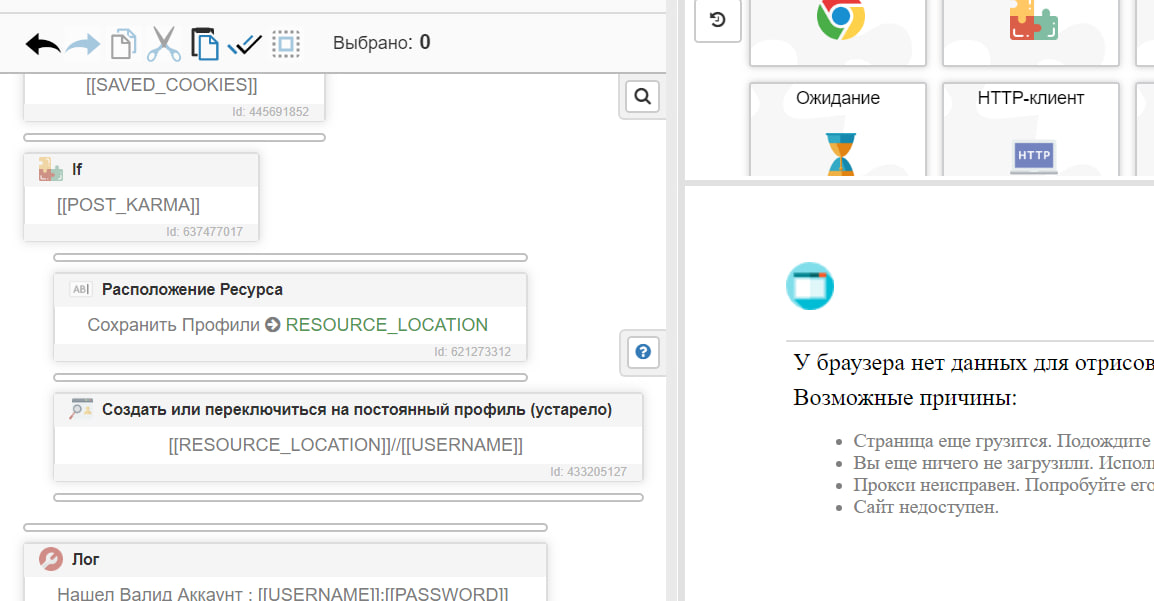1154x601 pixels.
Task: Select the If action block
Action: (141, 170)
